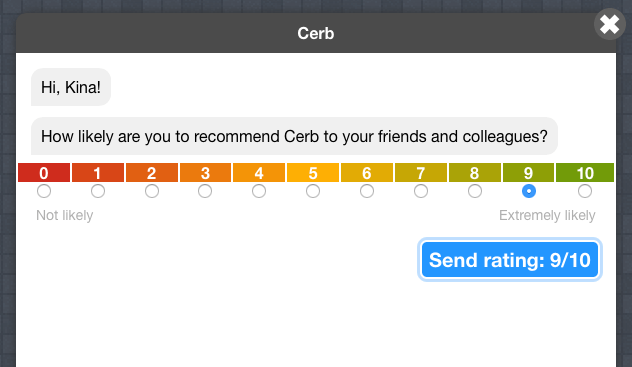Click the Not likely label
Screen dimensions: 632x367
tap(64, 215)
